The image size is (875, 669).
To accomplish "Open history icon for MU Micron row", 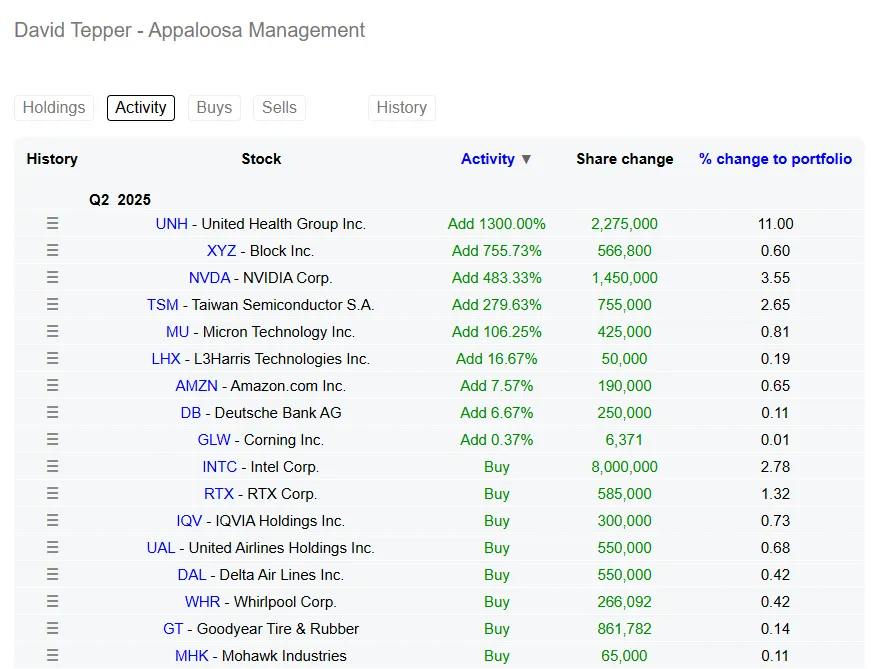I will [x=52, y=331].
